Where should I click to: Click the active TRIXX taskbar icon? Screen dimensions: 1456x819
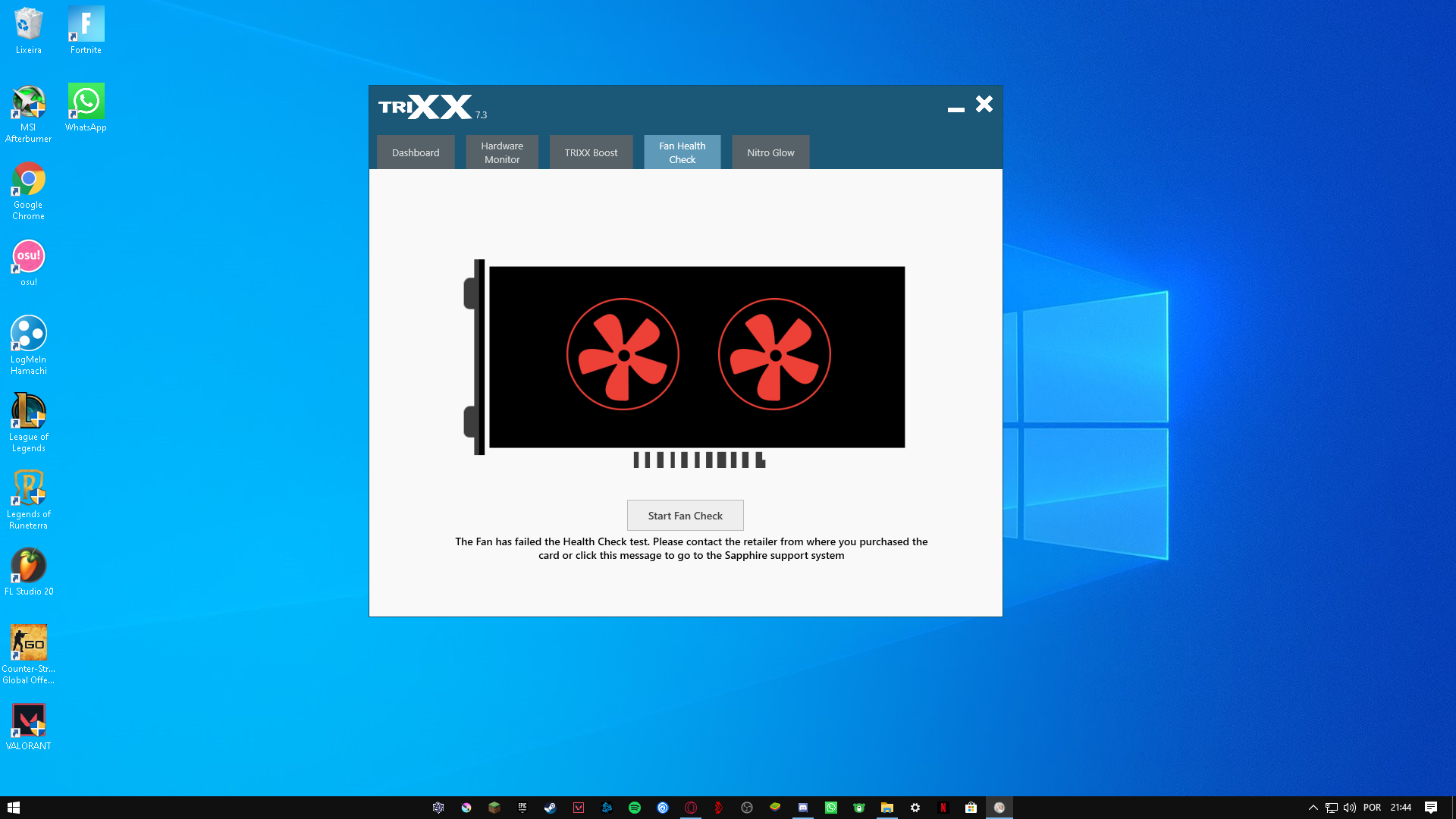(x=999, y=808)
